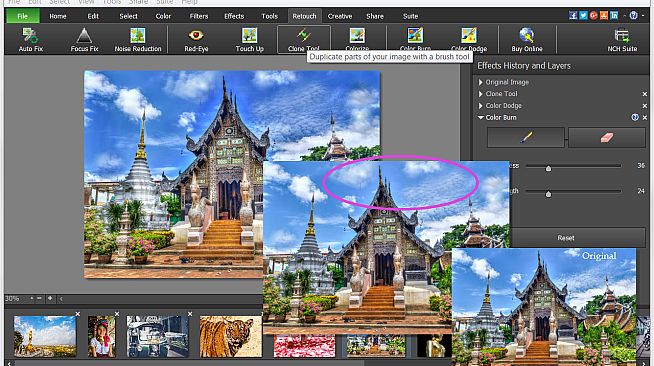The width and height of the screenshot is (654, 366).
Task: Open the tiger thumbnail
Action: [x=231, y=336]
